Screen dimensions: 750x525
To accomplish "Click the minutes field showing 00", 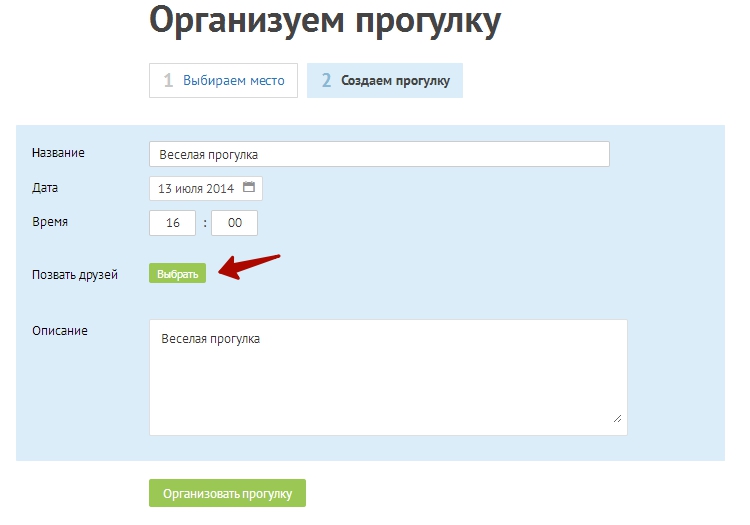I will point(234,223).
